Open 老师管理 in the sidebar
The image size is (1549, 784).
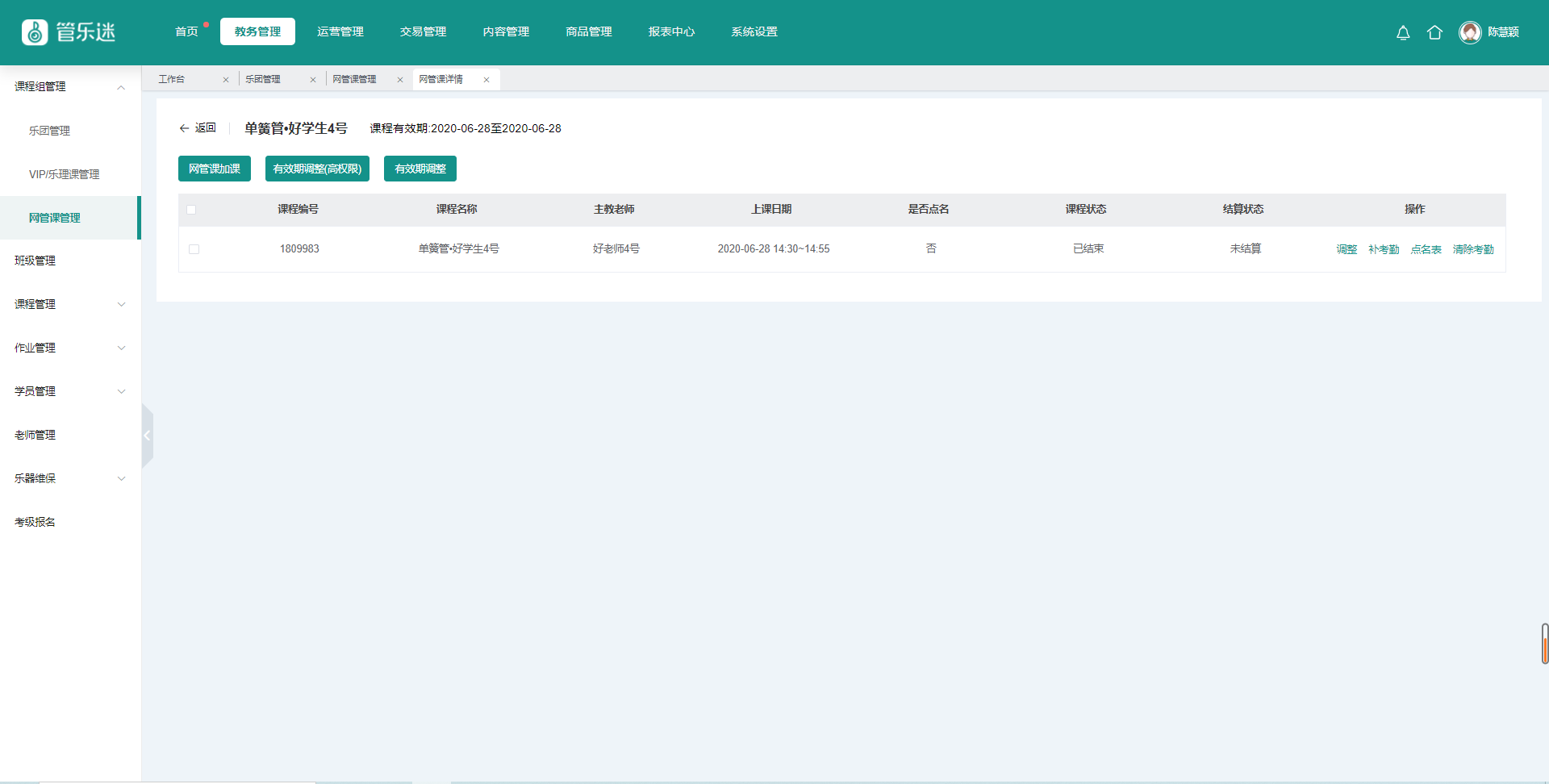click(x=35, y=435)
